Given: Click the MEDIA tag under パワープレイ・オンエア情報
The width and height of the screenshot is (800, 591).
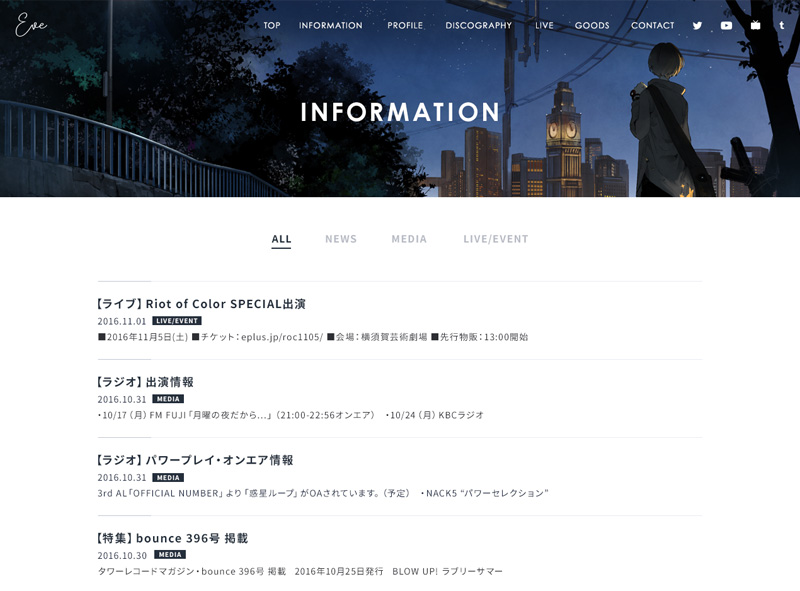Looking at the screenshot, I should [168, 477].
